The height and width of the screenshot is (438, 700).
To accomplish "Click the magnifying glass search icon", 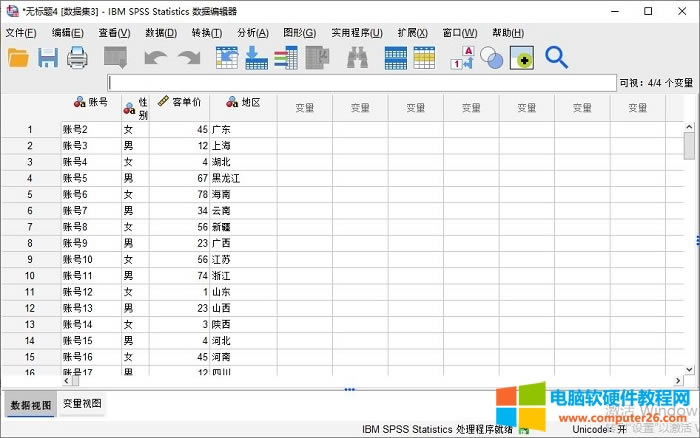I will 556,58.
